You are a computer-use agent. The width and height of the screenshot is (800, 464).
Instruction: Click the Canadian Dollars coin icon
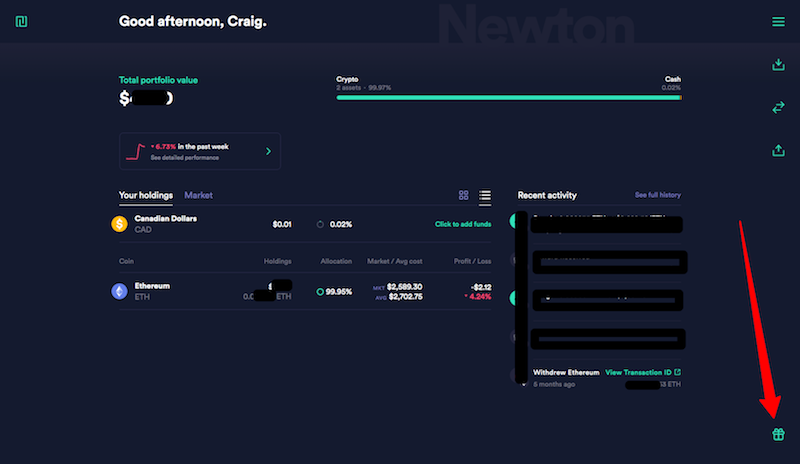[119, 224]
